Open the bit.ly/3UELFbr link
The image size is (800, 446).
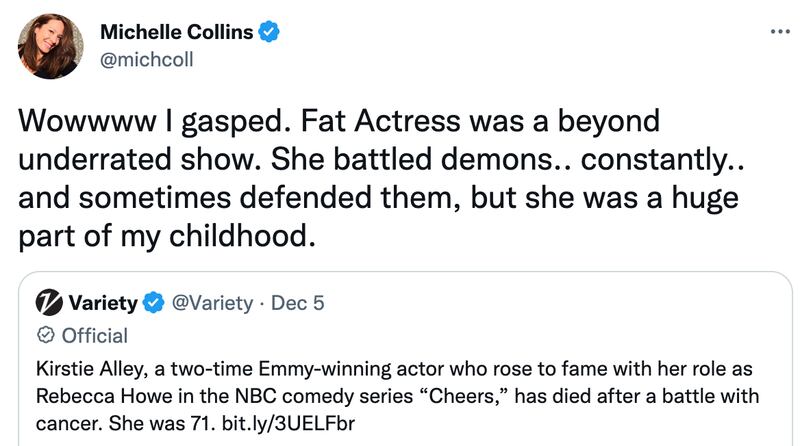point(288,424)
